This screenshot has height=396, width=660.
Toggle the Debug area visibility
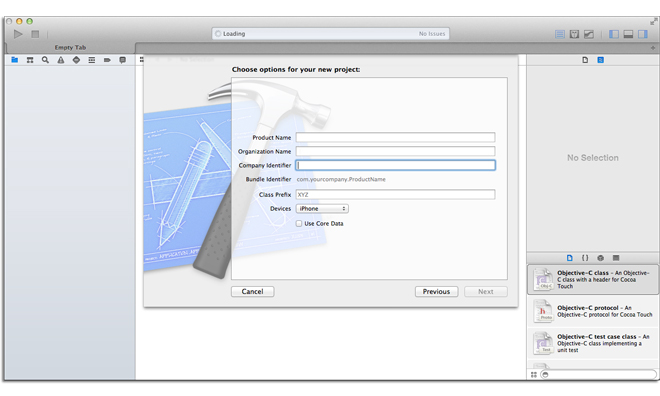click(x=628, y=34)
